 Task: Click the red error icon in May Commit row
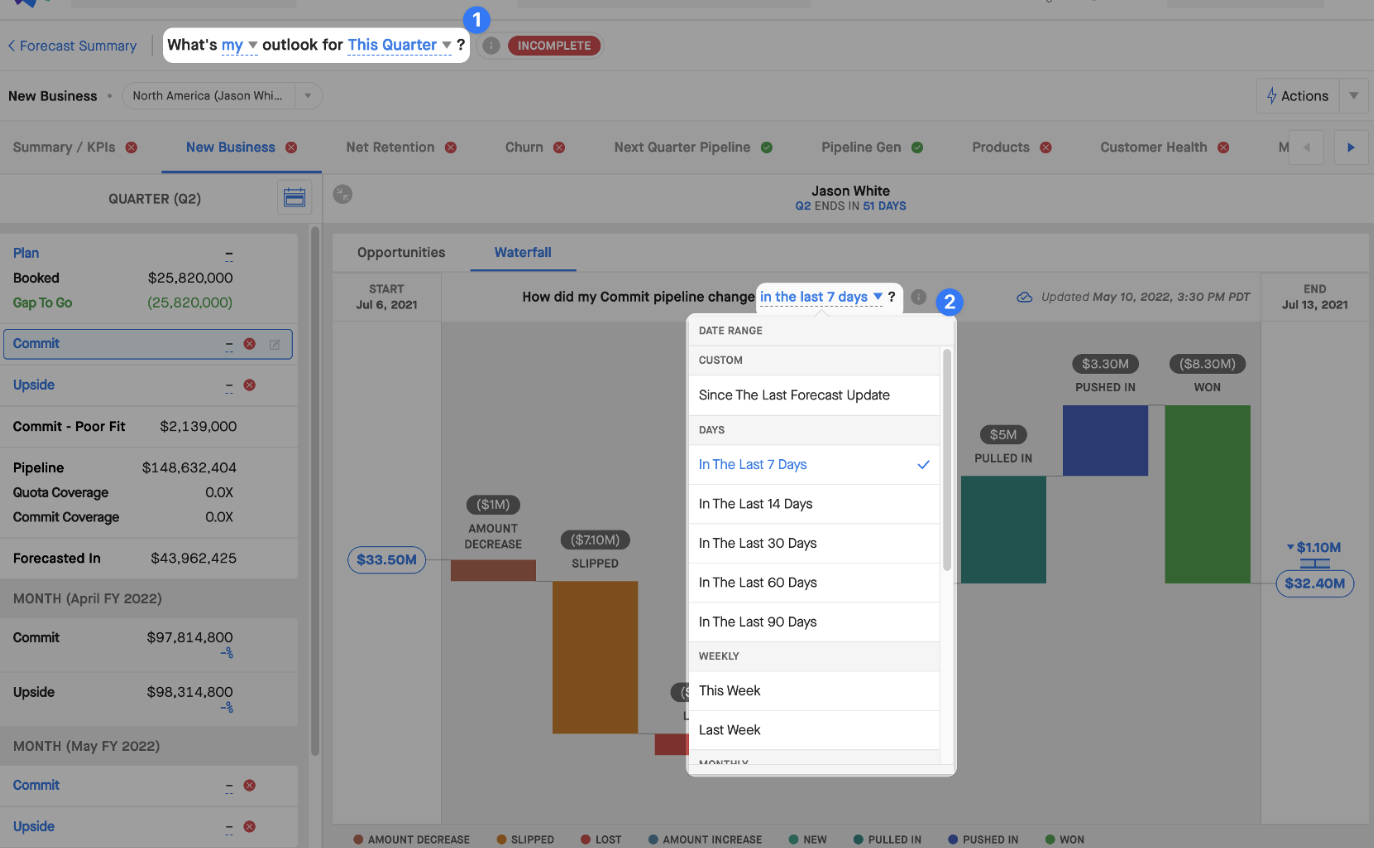coord(250,785)
